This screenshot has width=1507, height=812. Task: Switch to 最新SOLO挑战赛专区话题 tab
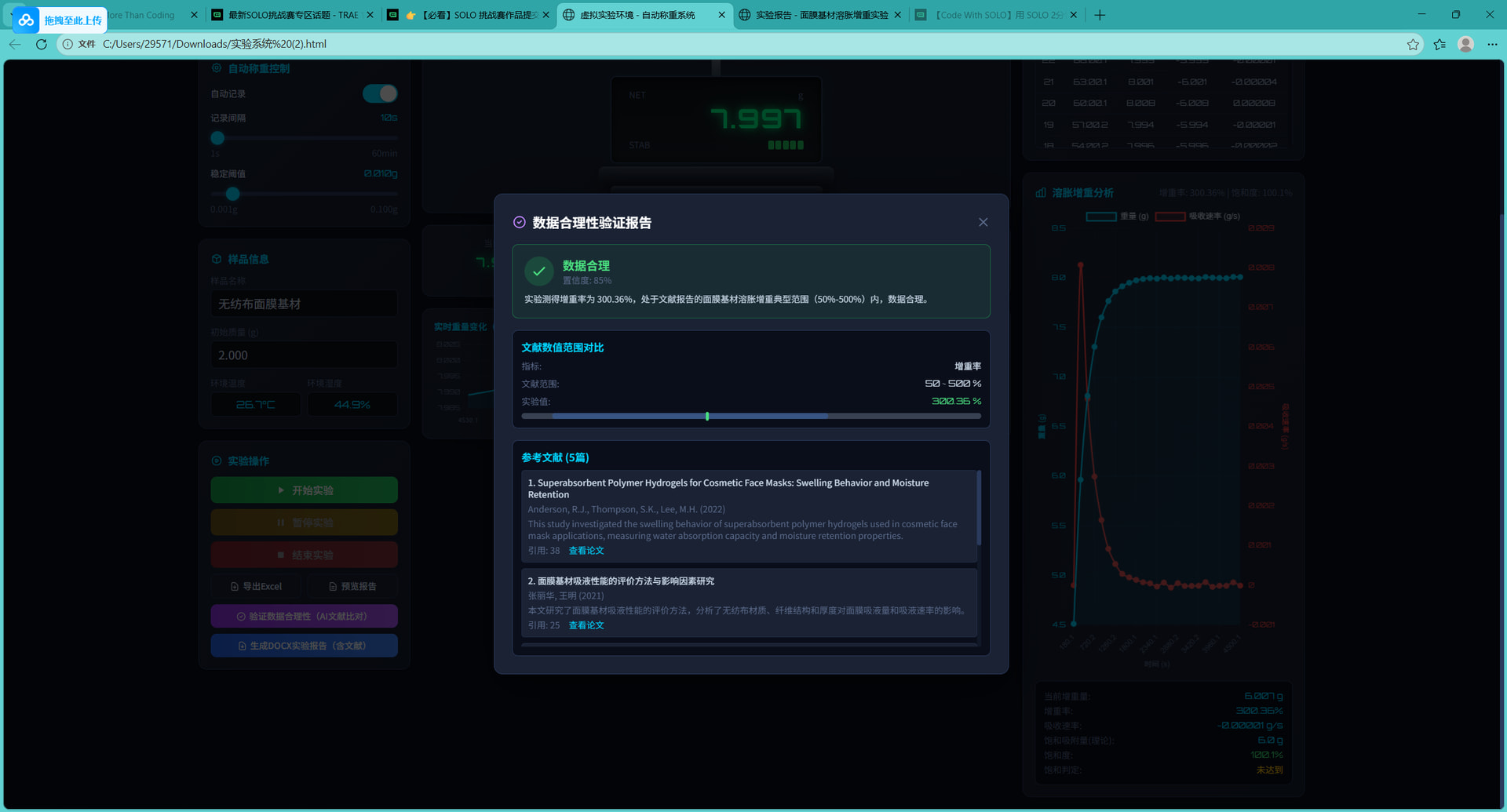292,15
